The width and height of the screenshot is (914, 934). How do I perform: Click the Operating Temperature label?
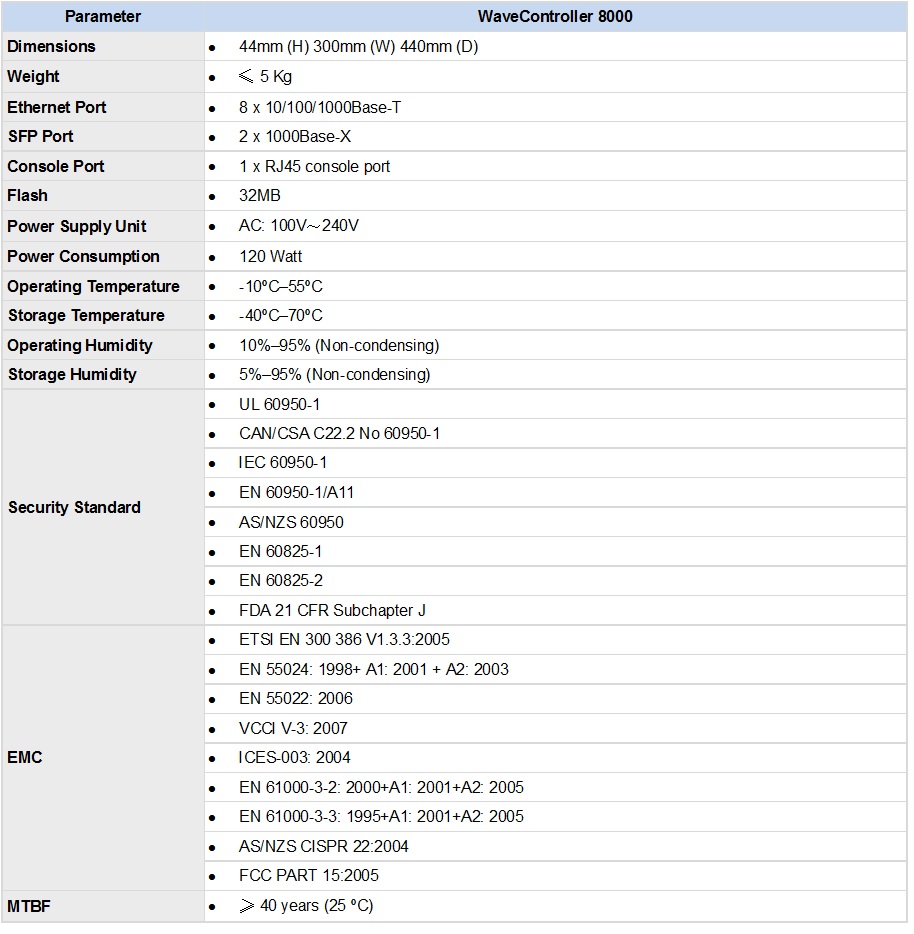click(94, 286)
